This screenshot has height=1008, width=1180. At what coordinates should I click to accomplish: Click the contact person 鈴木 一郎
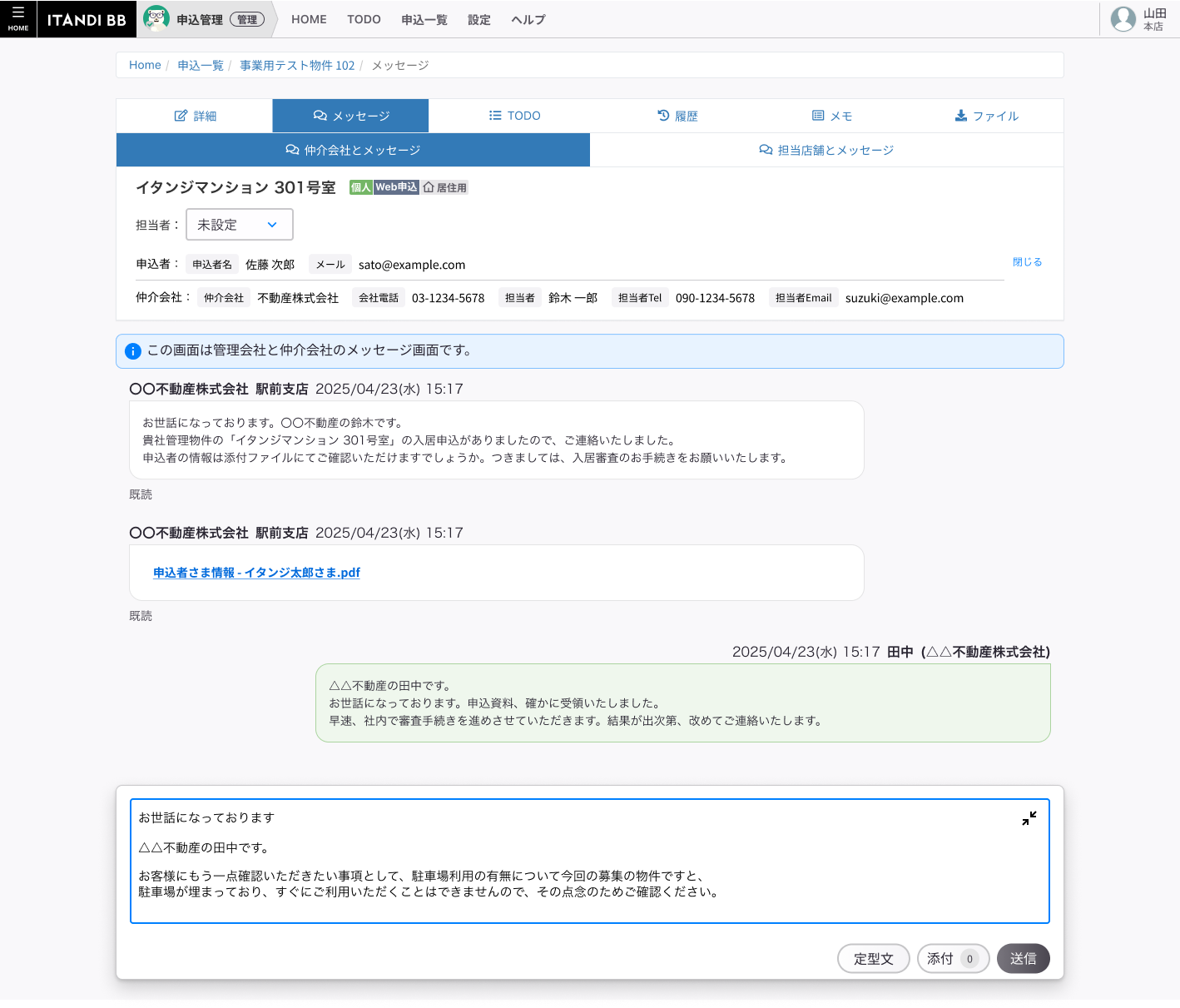(573, 298)
